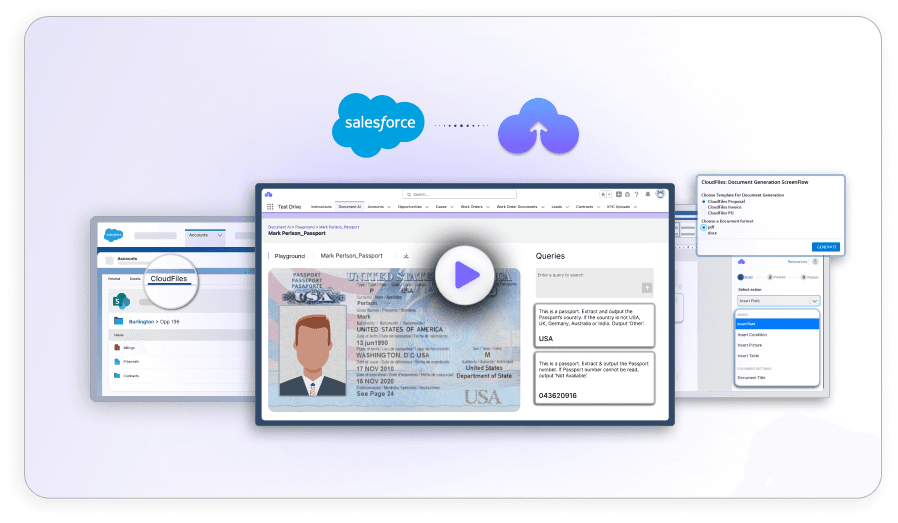Click the Proposals file icon in left window
The image size is (898, 523).
click(x=117, y=361)
